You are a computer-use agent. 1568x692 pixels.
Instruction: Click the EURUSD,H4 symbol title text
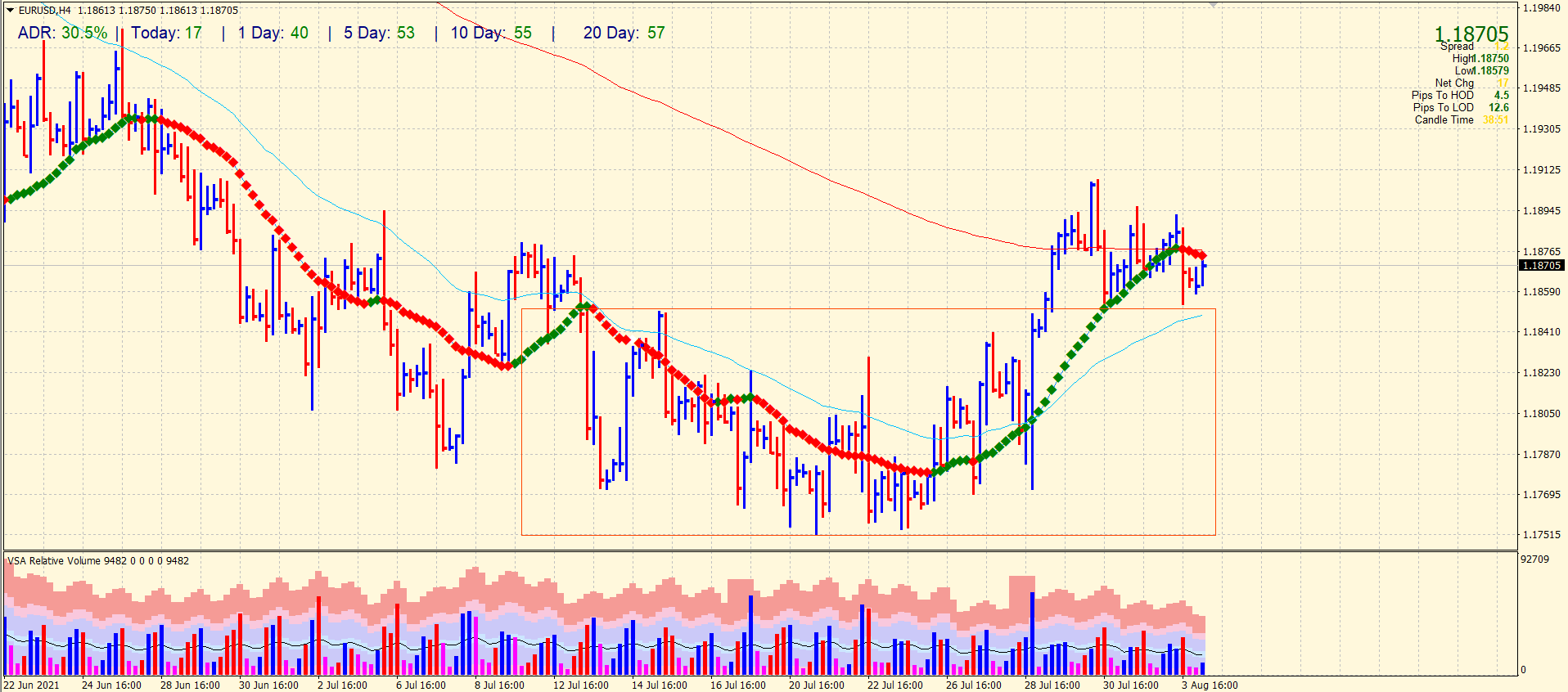click(x=45, y=11)
